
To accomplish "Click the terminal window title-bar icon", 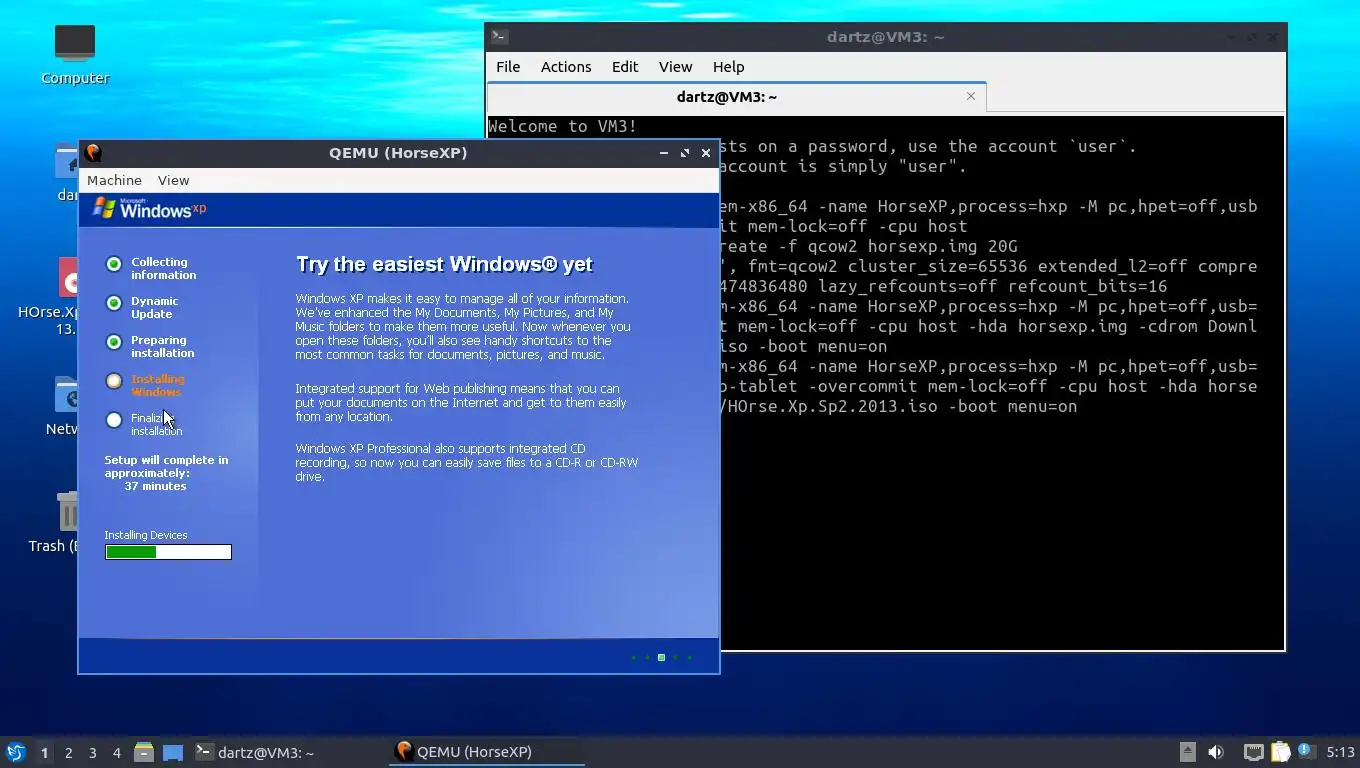I will pyautogui.click(x=500, y=36).
